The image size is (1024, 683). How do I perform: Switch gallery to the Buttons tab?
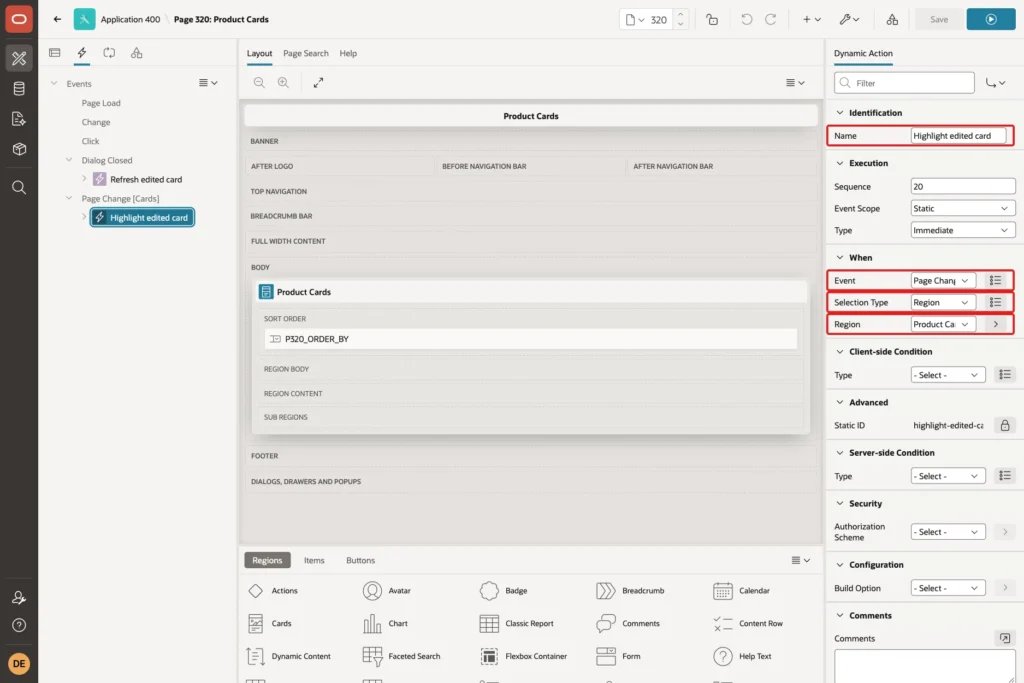(x=360, y=560)
